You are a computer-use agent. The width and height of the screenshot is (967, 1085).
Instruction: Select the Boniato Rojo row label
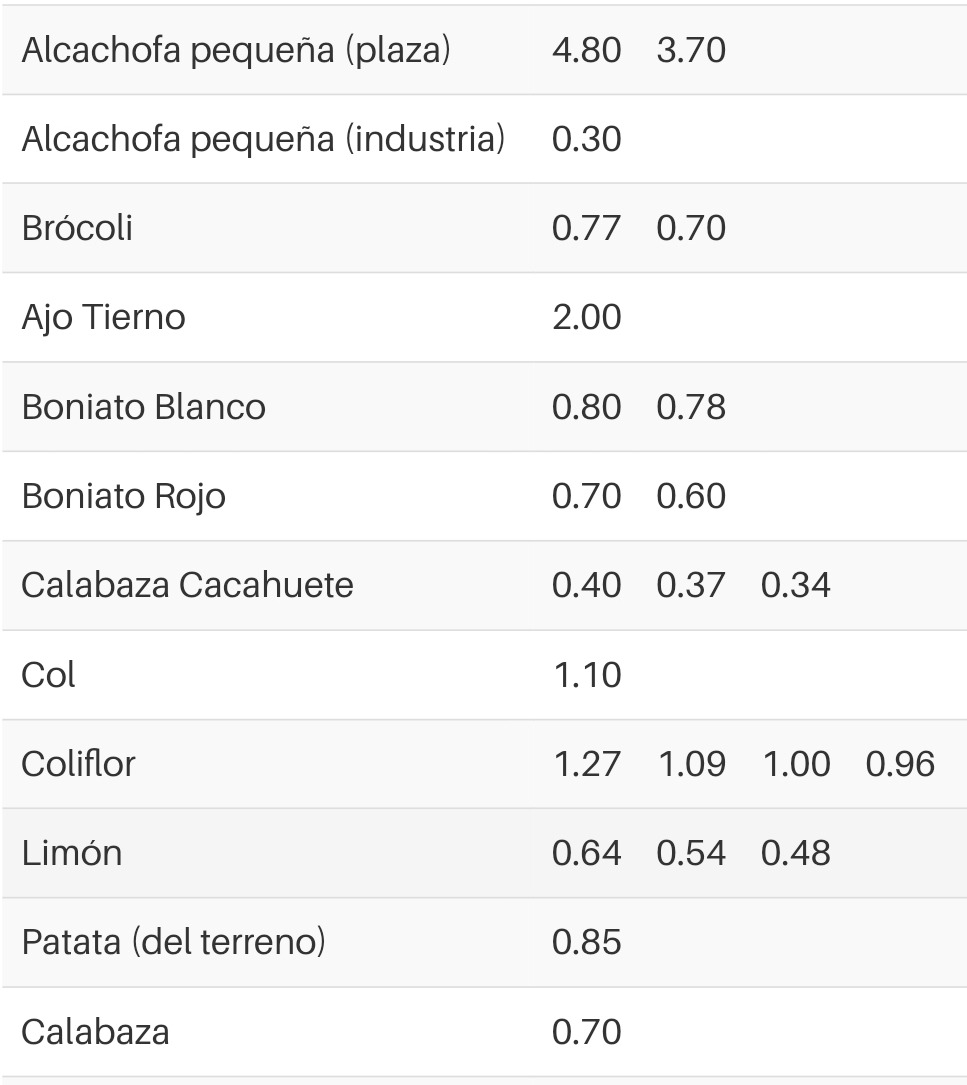pos(123,497)
